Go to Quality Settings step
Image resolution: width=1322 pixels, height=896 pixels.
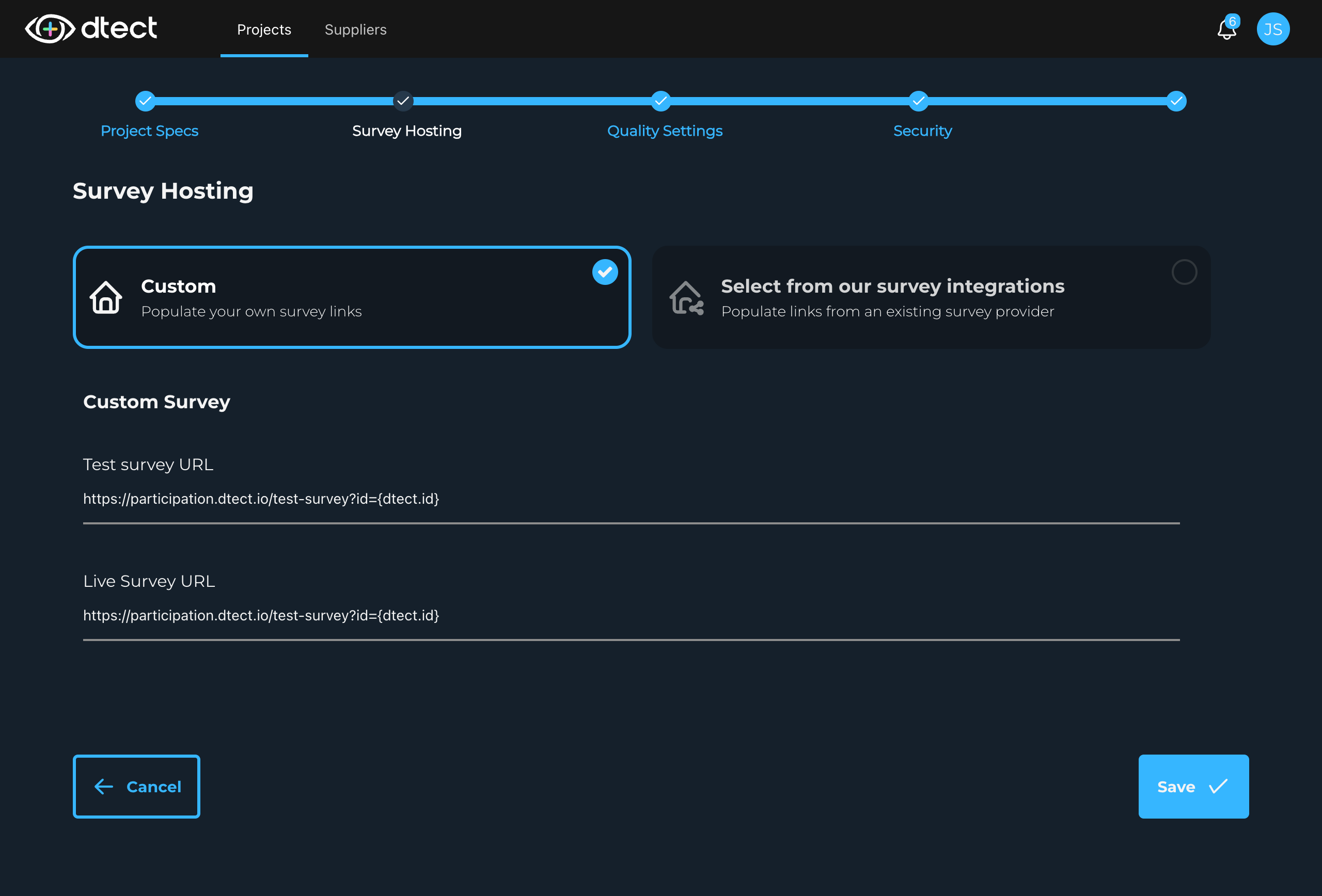click(665, 131)
